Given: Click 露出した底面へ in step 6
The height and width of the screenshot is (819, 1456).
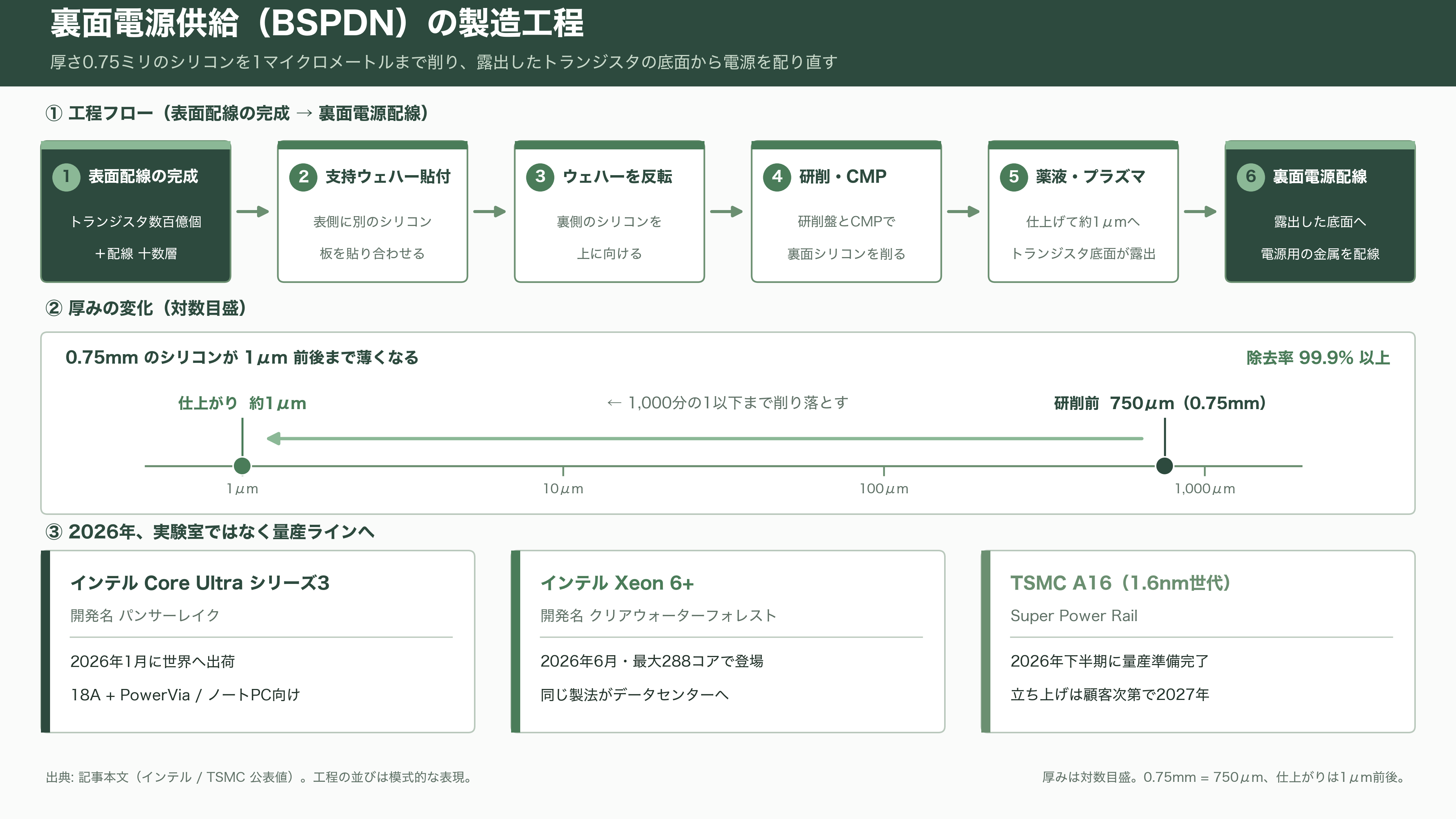Looking at the screenshot, I should [x=1320, y=221].
